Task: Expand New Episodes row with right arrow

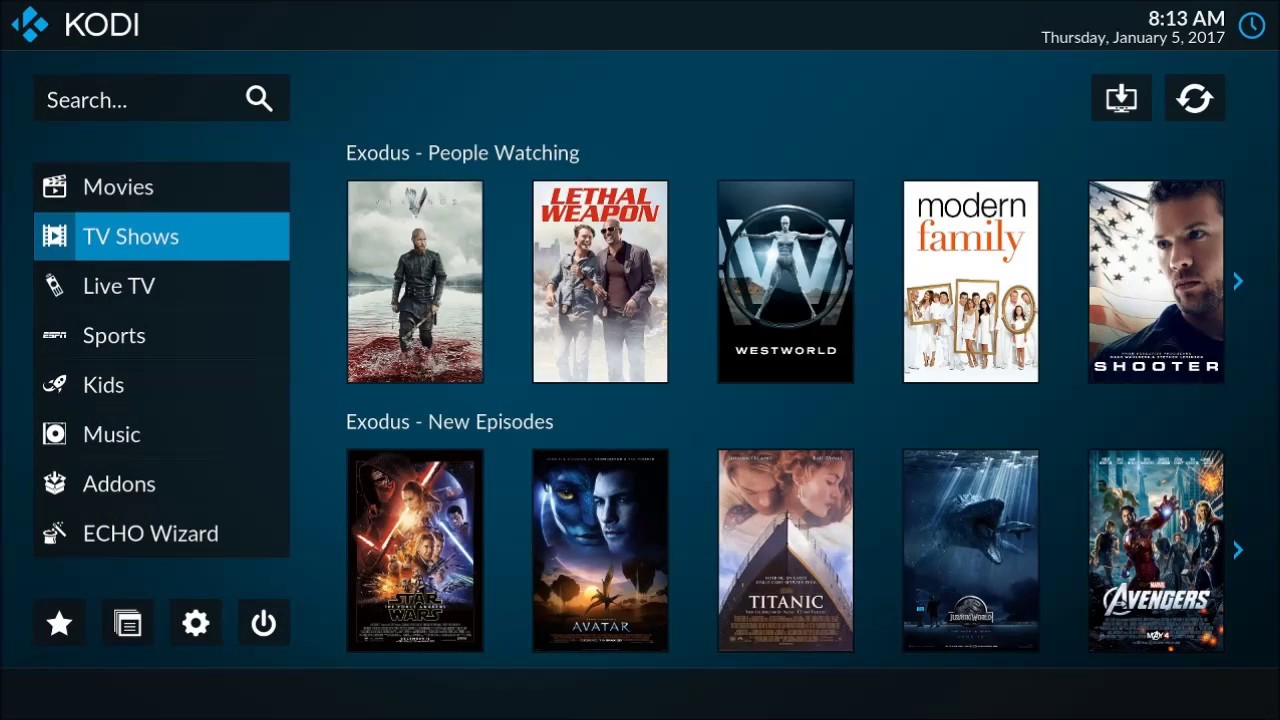Action: [1238, 550]
